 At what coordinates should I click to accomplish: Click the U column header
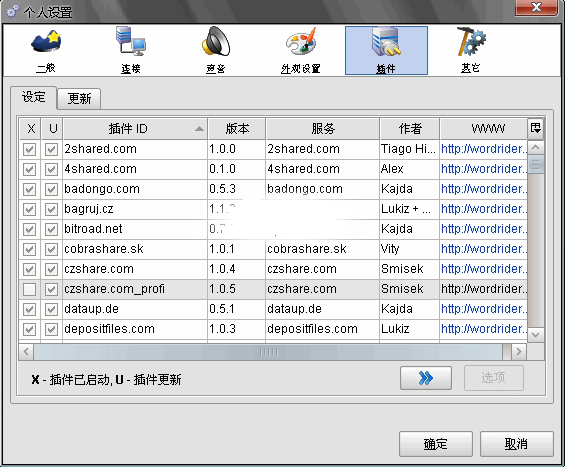tap(52, 128)
